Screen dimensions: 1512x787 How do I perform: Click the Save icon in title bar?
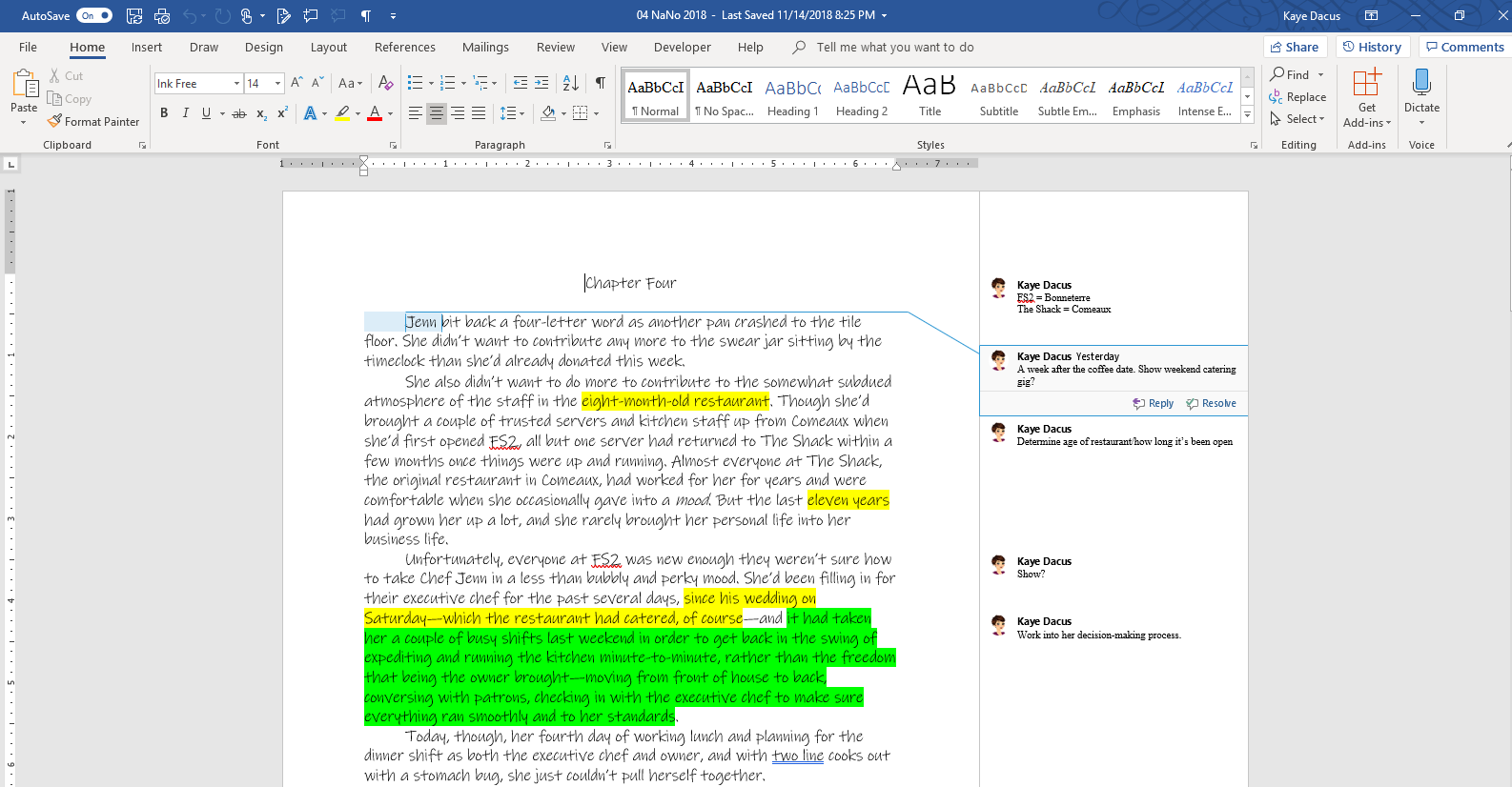(x=134, y=15)
